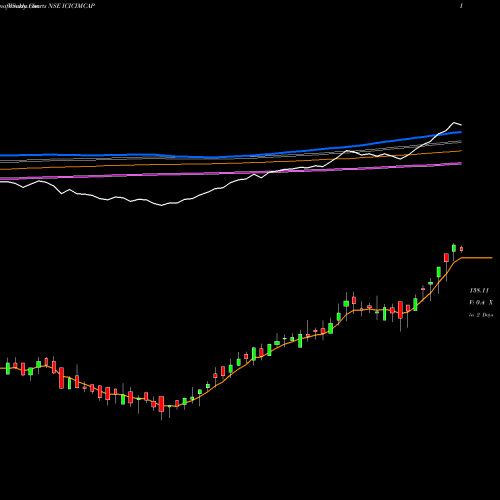Click the peak of the white line
500x500 pixels.
454,123
